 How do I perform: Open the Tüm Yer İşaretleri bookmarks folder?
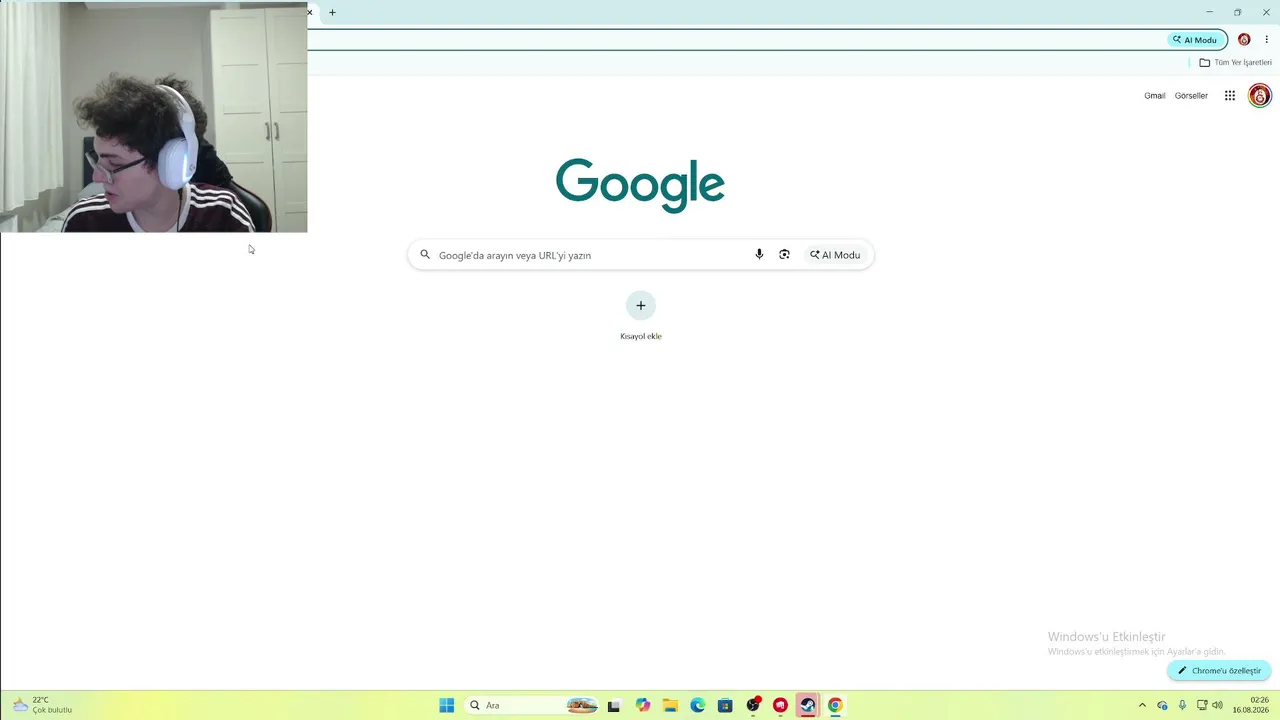(1236, 62)
